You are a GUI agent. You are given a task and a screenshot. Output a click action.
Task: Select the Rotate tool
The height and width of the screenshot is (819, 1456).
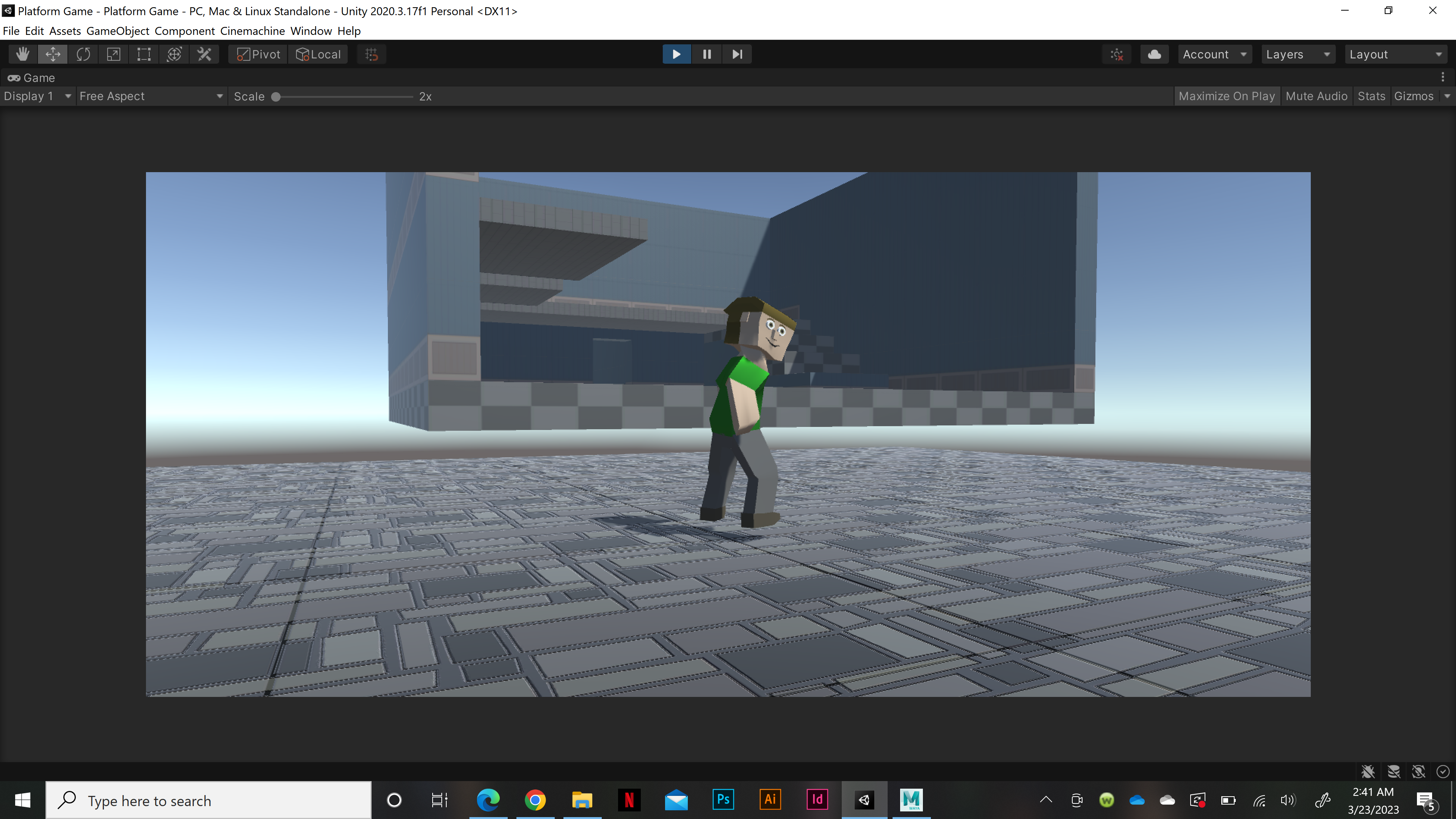[x=84, y=54]
